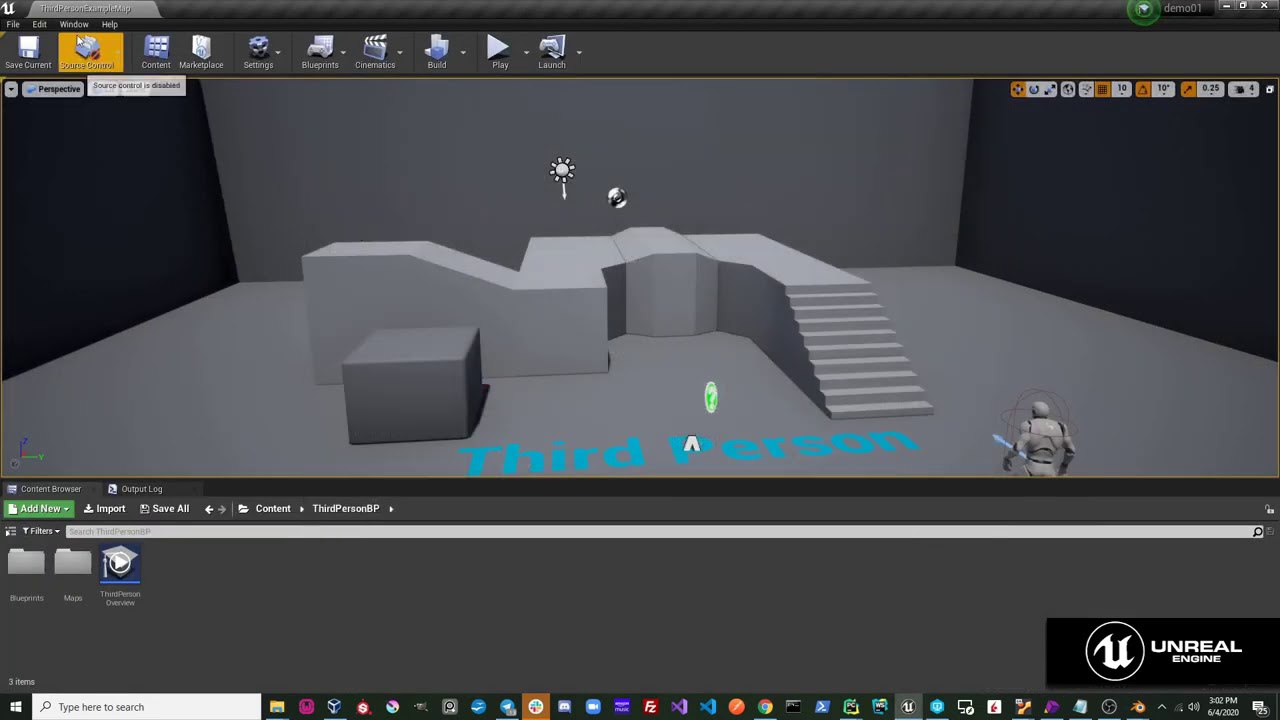Image resolution: width=1280 pixels, height=720 pixels.
Task: Open the Filters dropdown
Action: pyautogui.click(x=41, y=531)
